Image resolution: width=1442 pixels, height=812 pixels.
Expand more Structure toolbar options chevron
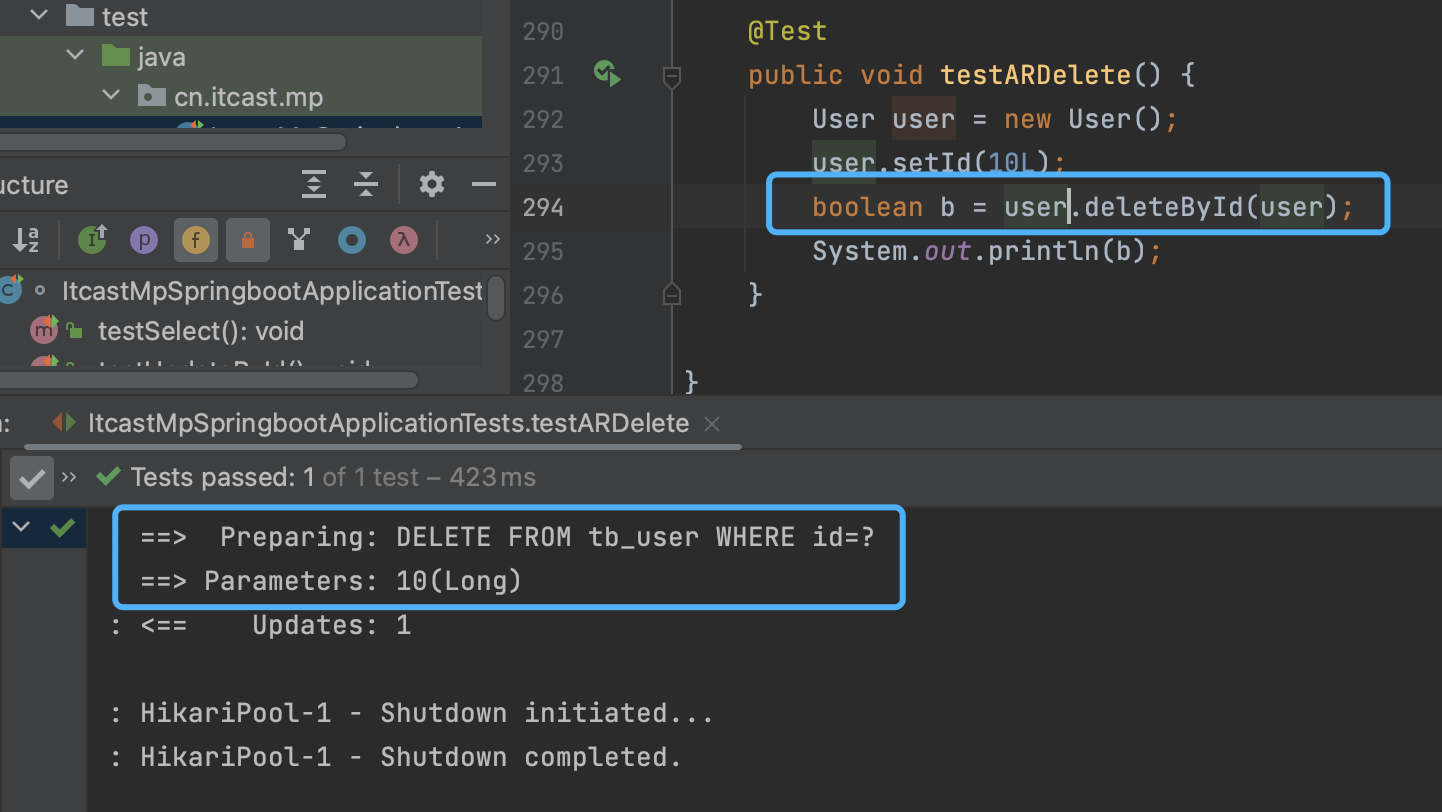[492, 239]
